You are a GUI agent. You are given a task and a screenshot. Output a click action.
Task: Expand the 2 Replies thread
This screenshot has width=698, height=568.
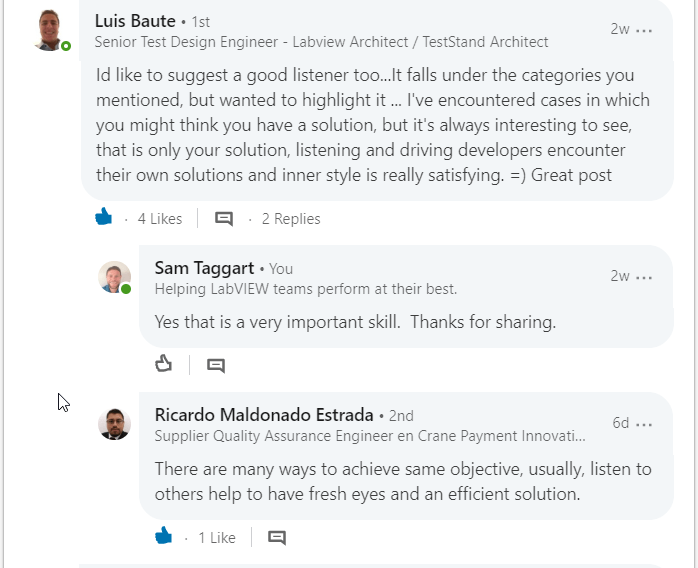click(291, 219)
